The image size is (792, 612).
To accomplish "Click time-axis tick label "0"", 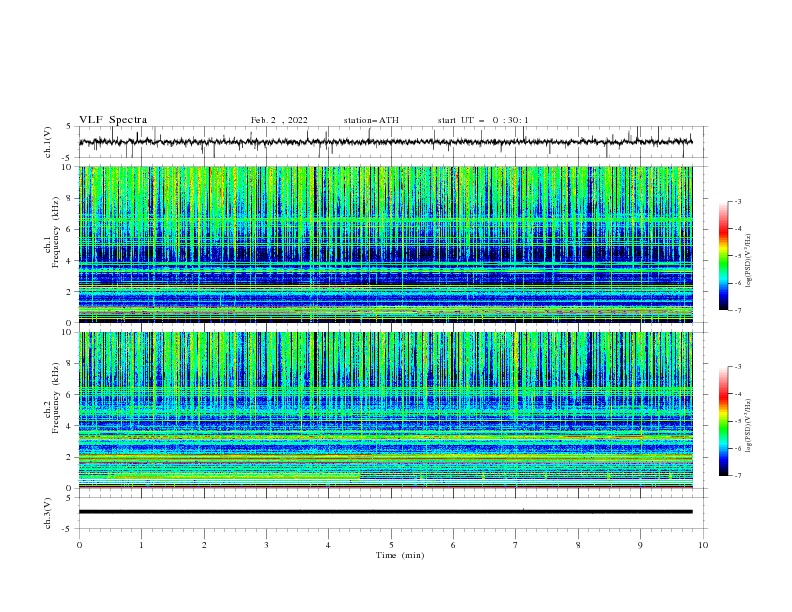I will coord(79,545).
